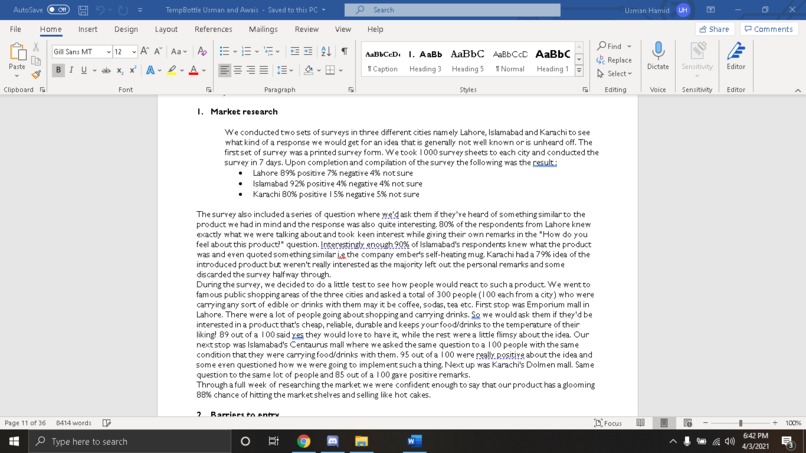Apply the Caption style

[382, 60]
